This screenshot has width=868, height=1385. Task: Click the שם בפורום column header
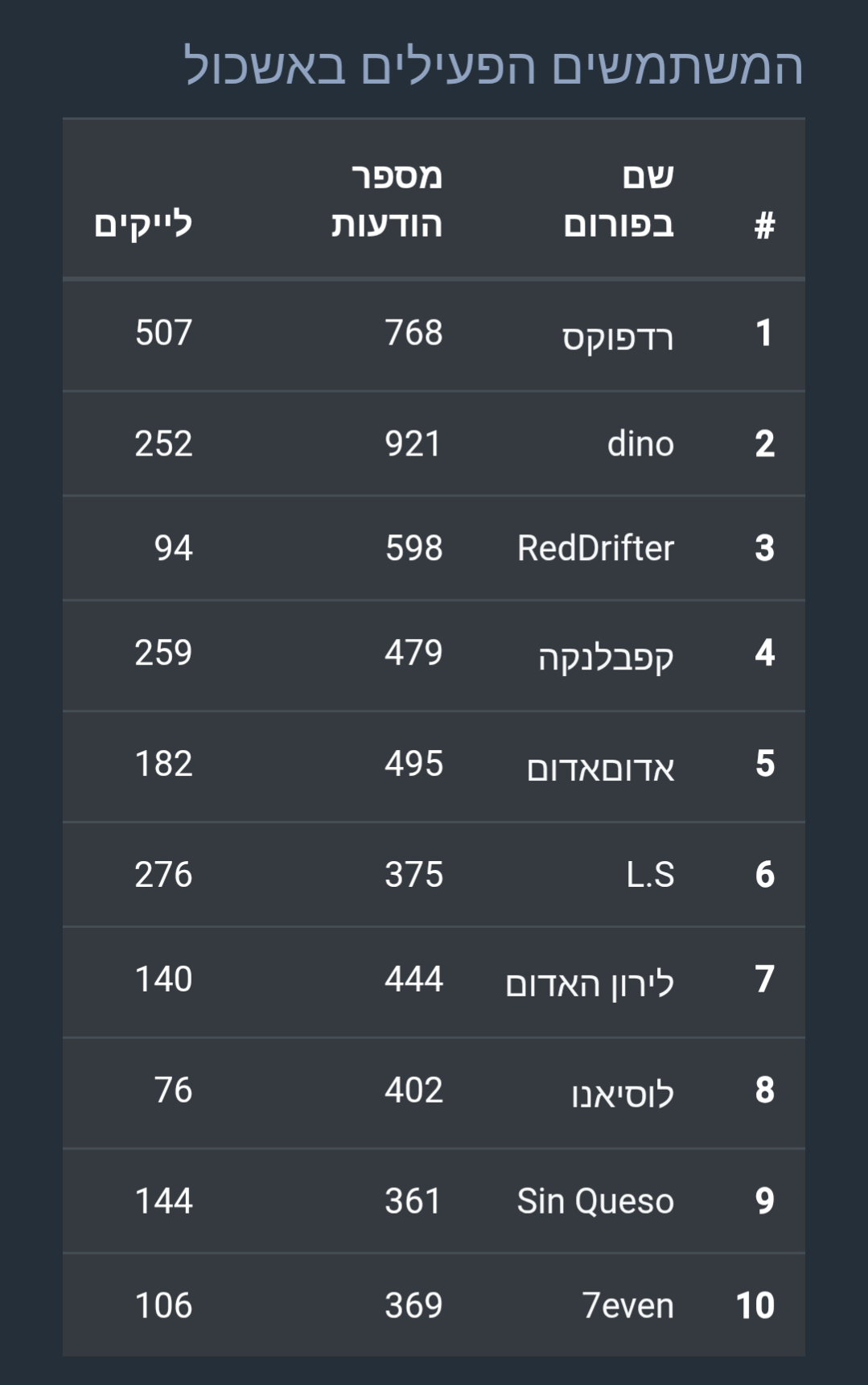[619, 200]
